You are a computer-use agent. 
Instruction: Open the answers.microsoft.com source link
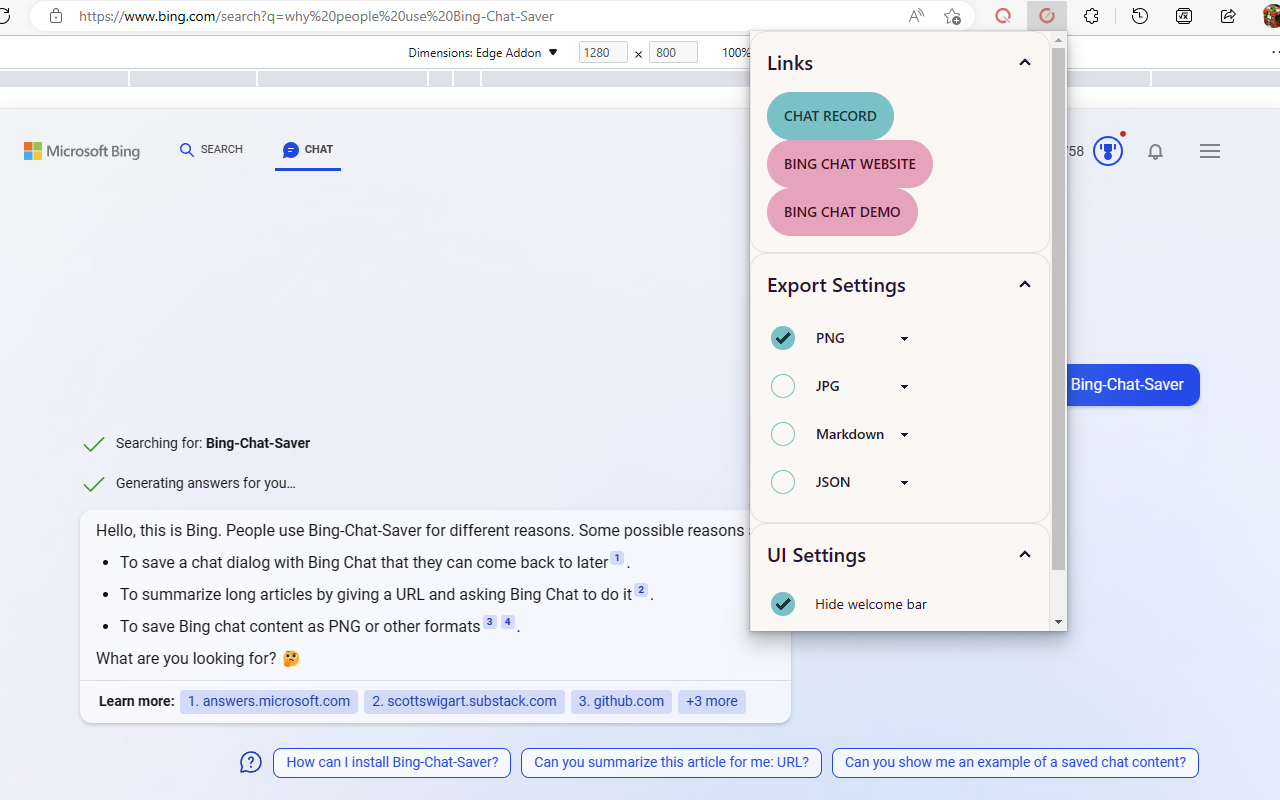point(269,702)
